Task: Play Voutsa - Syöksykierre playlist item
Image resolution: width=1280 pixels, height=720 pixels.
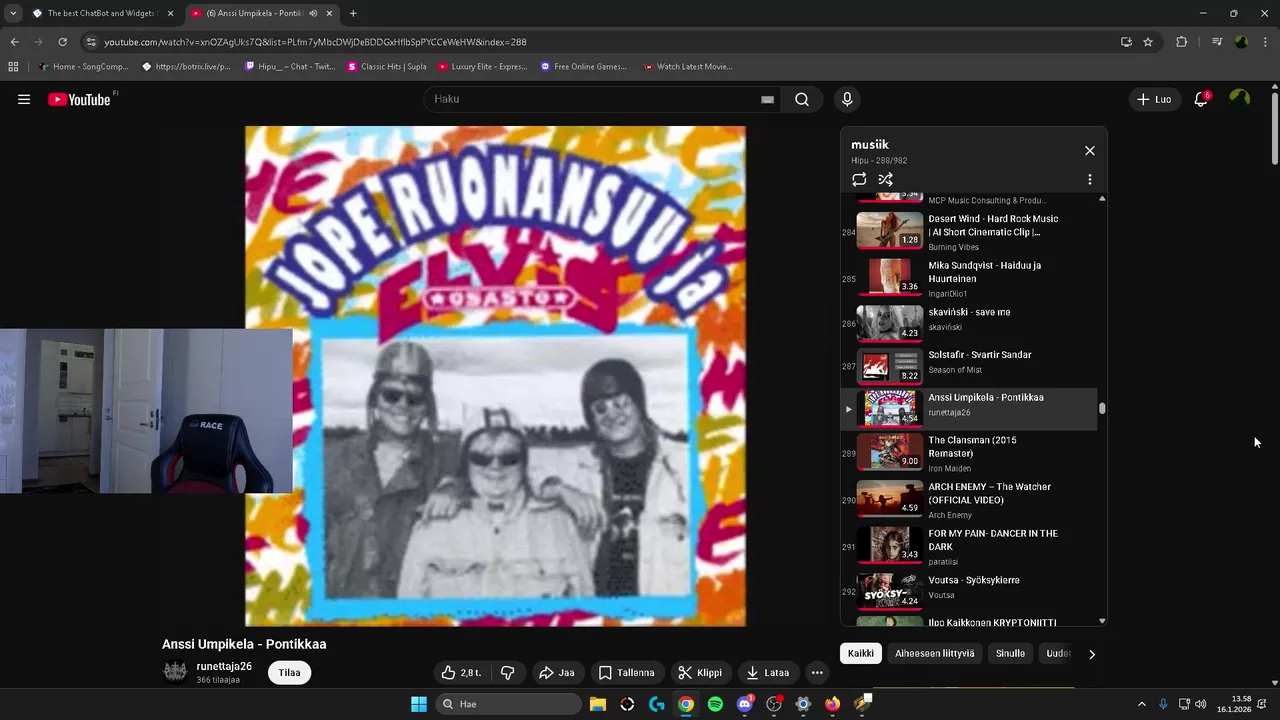Action: coord(969,590)
